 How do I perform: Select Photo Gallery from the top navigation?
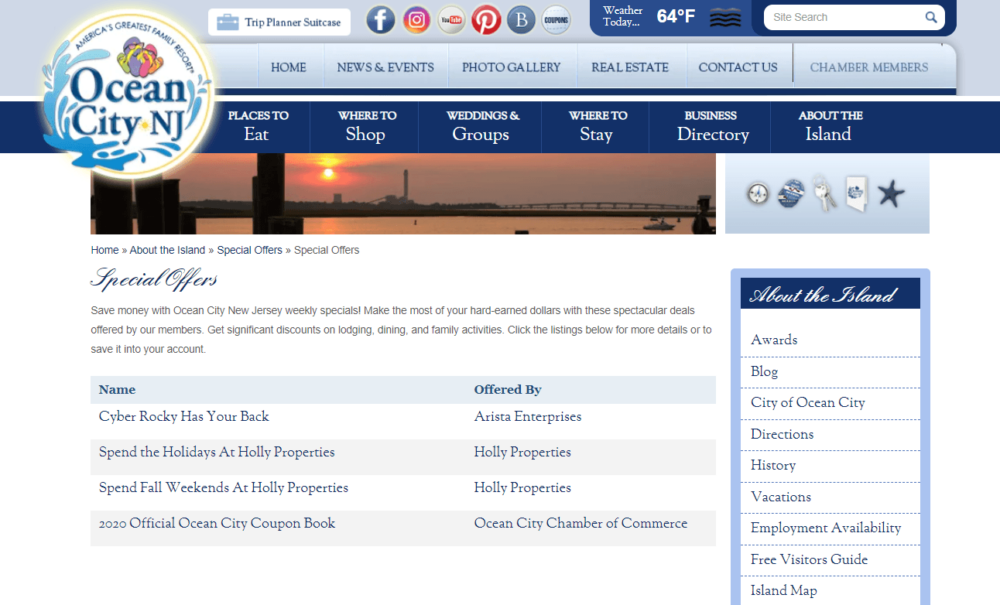pos(511,67)
